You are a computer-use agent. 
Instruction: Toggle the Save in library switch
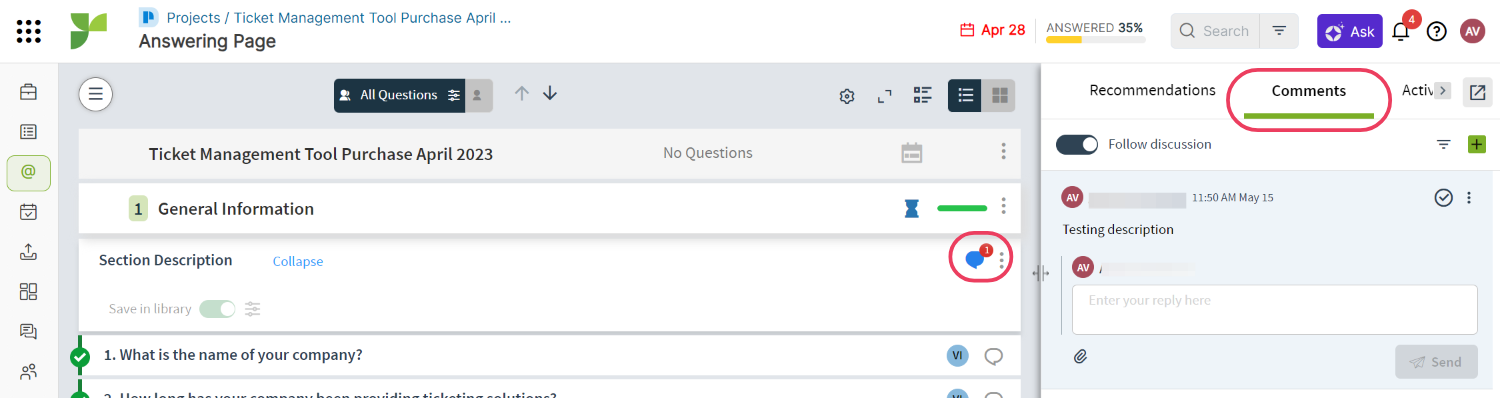click(x=217, y=309)
